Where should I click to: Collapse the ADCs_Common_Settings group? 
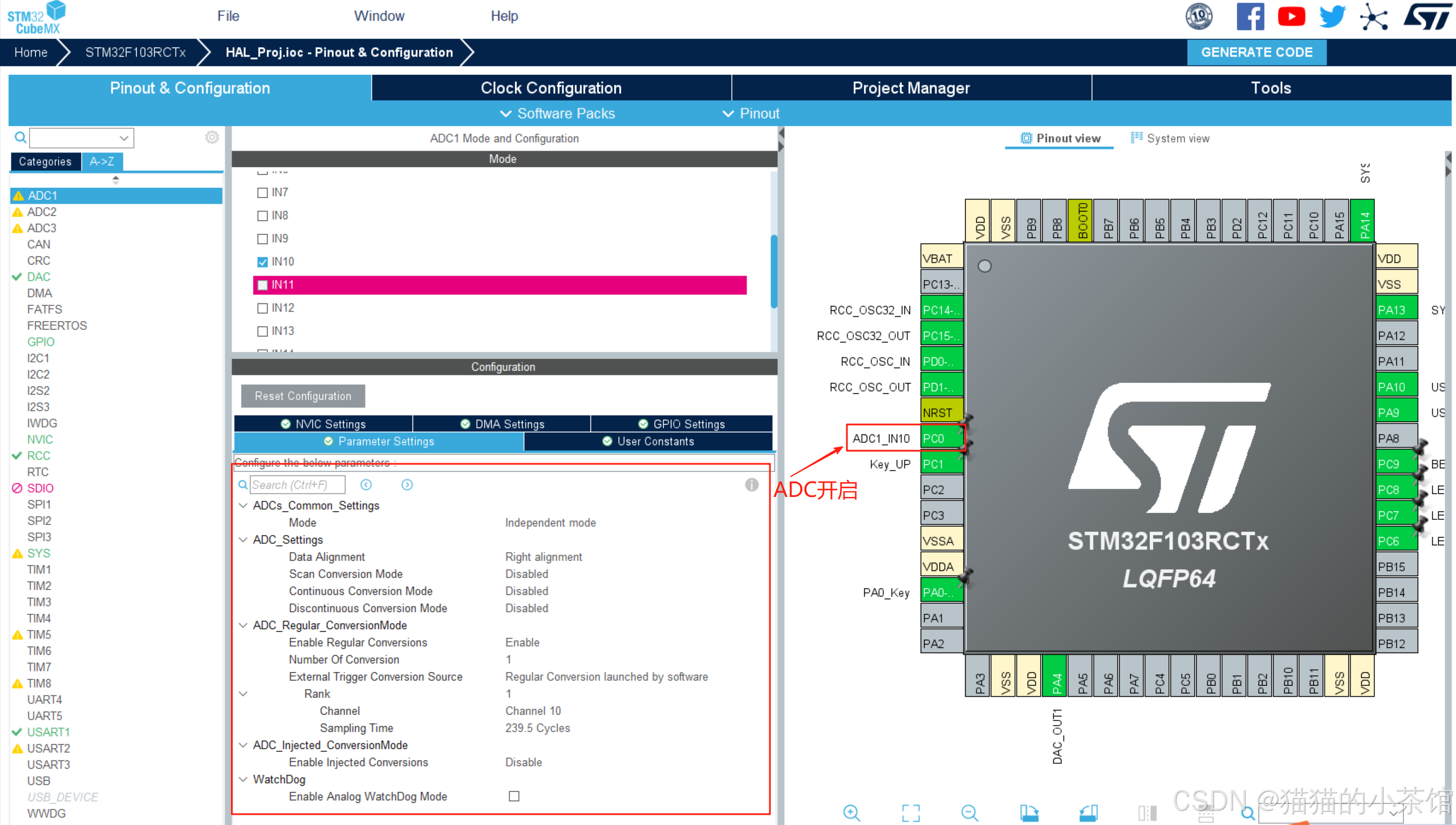pyautogui.click(x=243, y=505)
